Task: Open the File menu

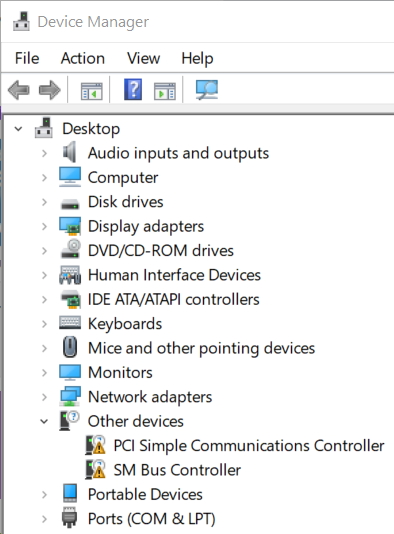Action: coord(27,58)
